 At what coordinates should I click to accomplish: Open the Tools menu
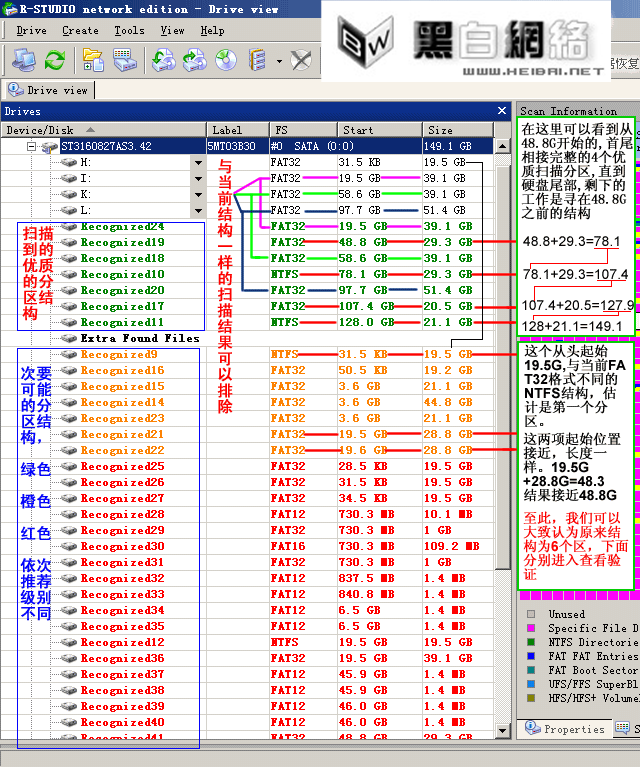(129, 30)
